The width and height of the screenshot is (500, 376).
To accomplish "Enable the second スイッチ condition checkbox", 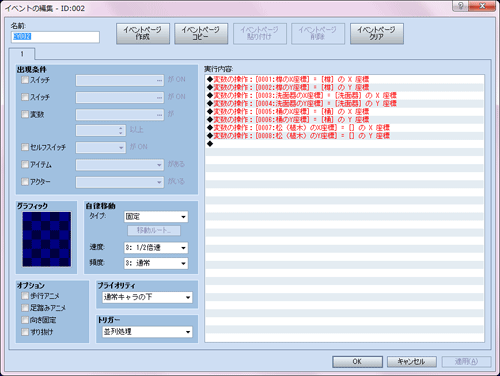I will click(x=25, y=97).
